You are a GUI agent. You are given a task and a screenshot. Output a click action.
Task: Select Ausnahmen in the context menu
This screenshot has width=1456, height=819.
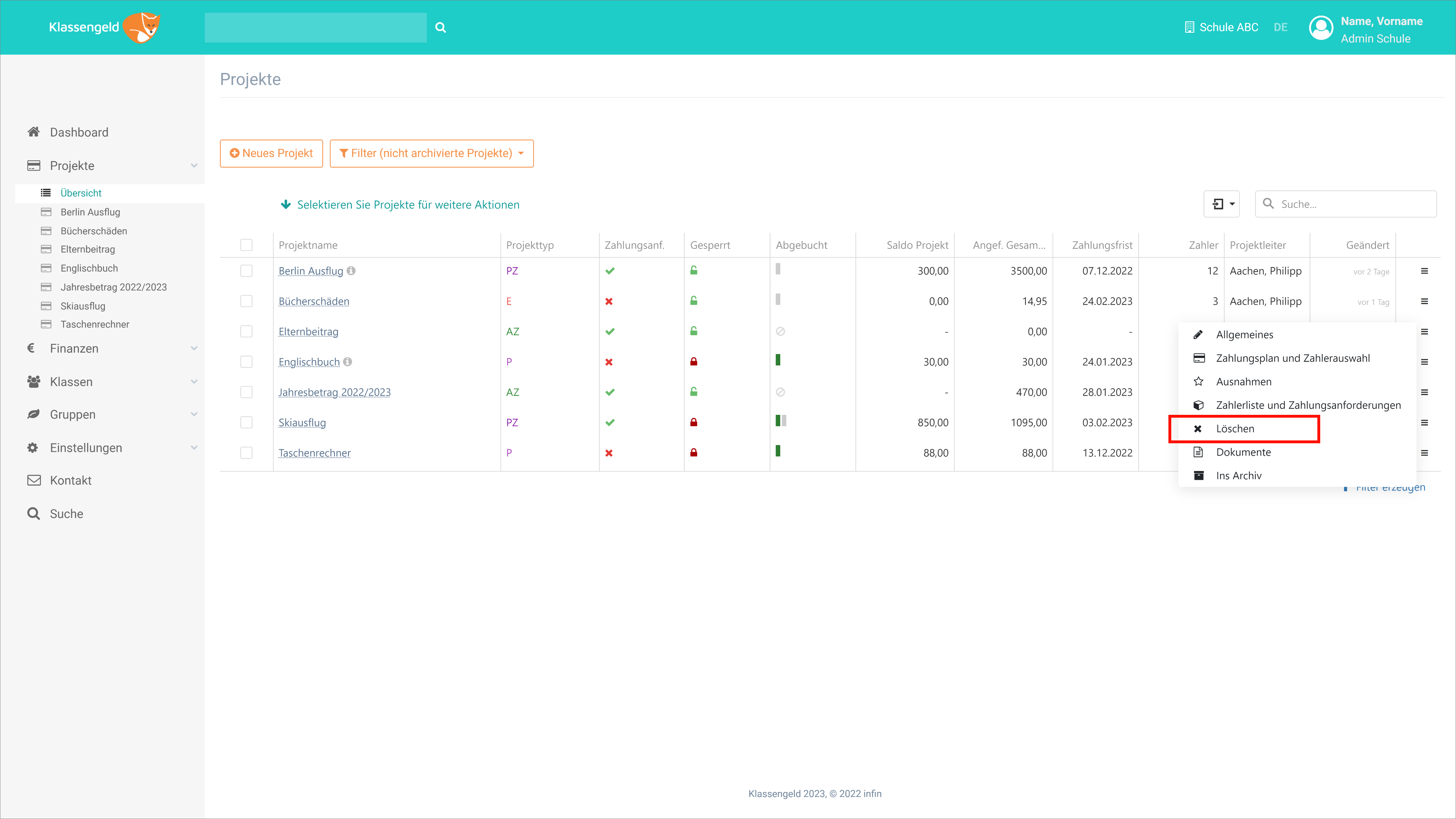coord(1297,381)
